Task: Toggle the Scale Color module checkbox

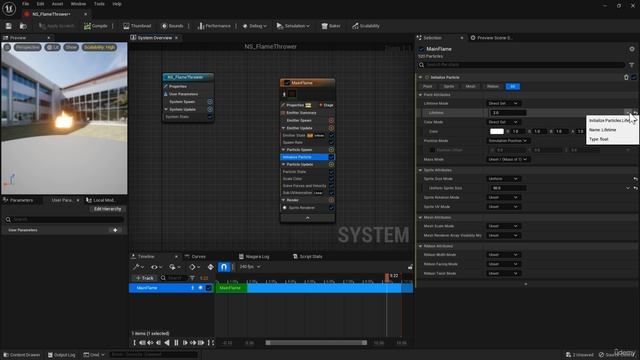Action: [331, 179]
